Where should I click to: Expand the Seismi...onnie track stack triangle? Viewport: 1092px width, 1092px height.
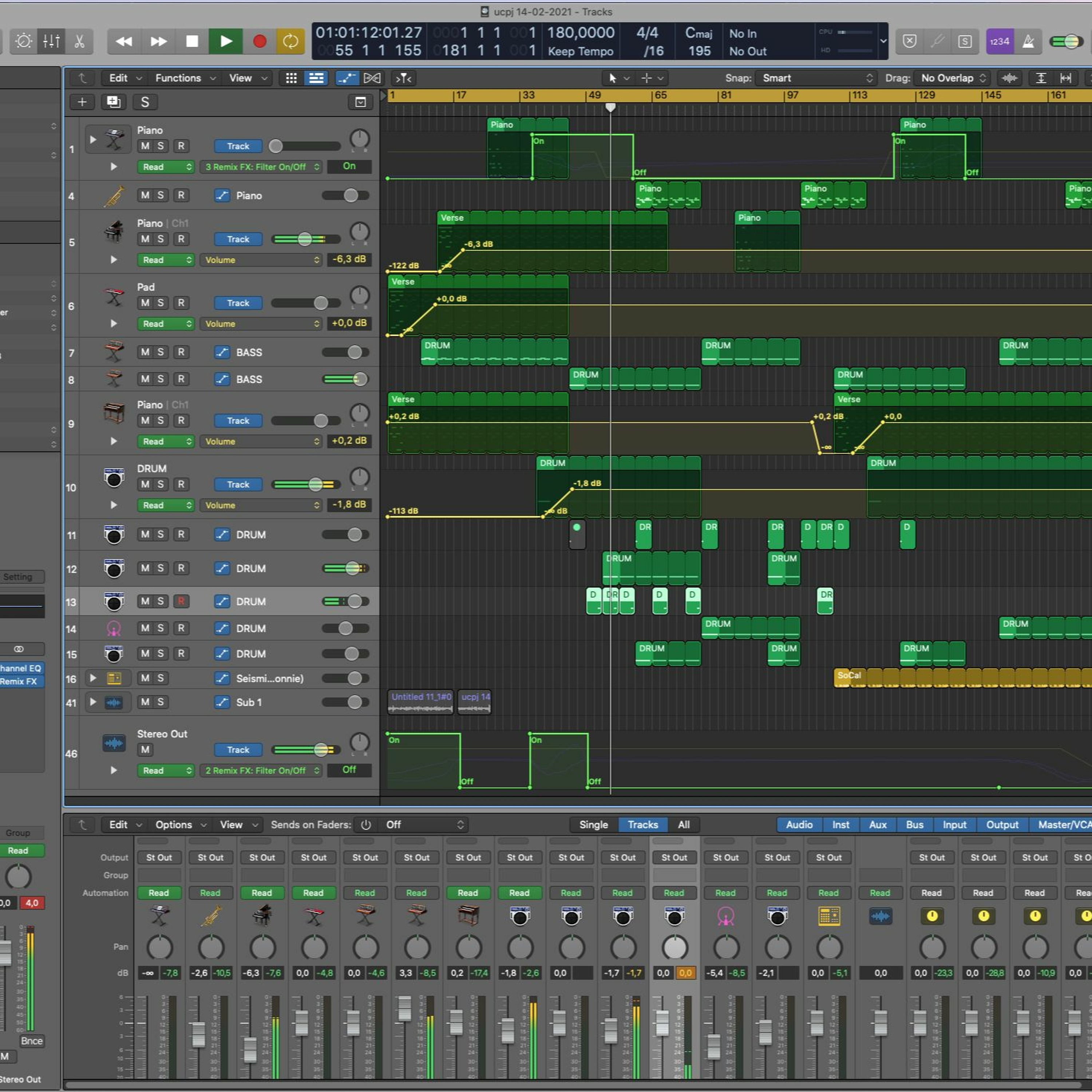(93, 678)
